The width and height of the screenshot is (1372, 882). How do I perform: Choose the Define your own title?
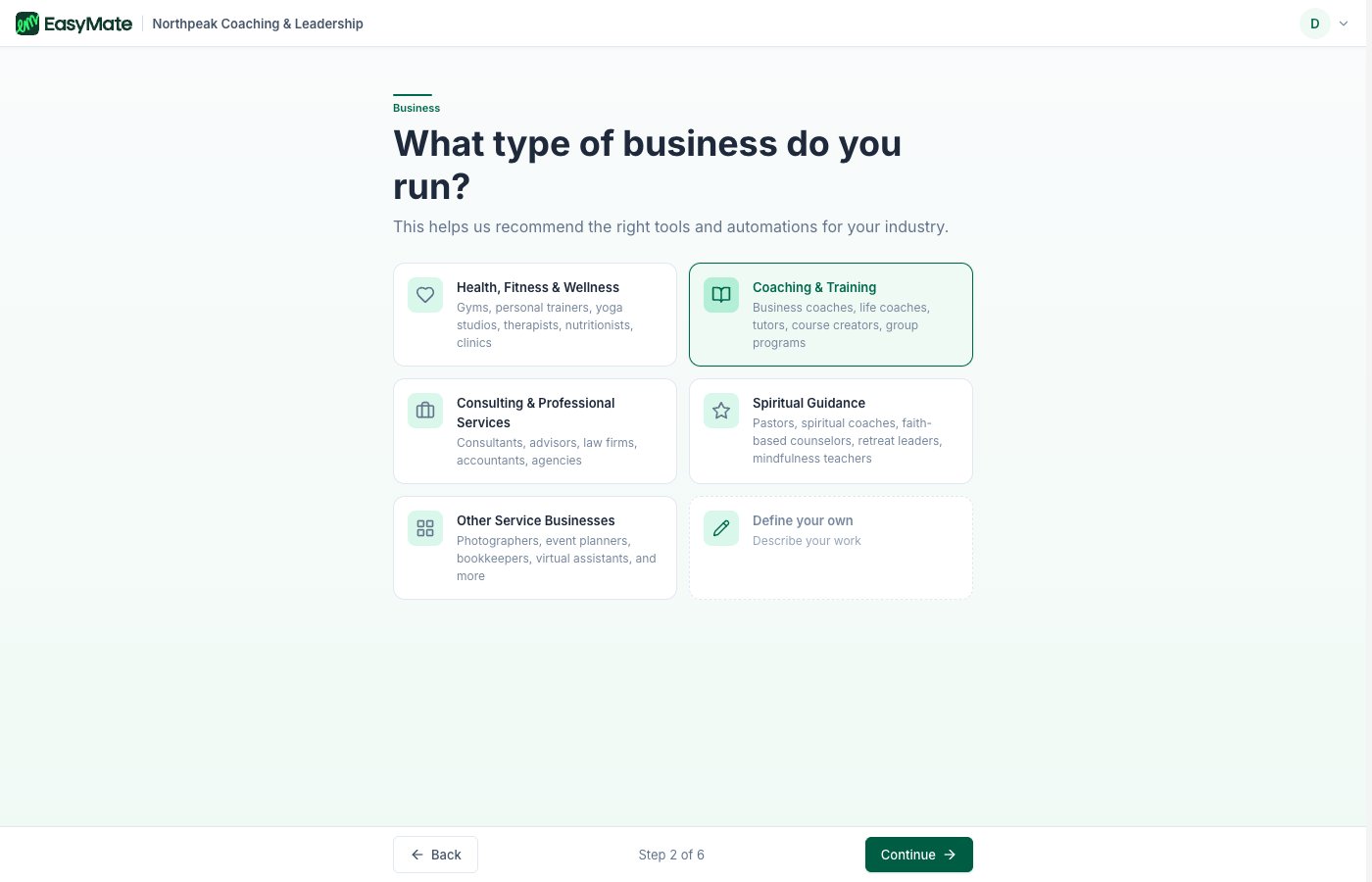click(803, 520)
